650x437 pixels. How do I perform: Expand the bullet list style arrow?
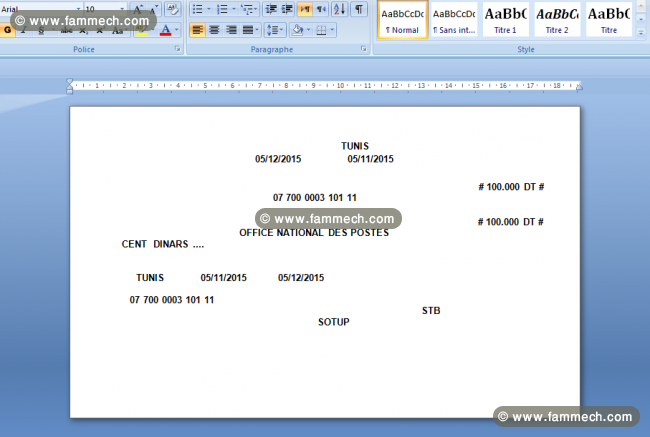pyautogui.click(x=209, y=9)
